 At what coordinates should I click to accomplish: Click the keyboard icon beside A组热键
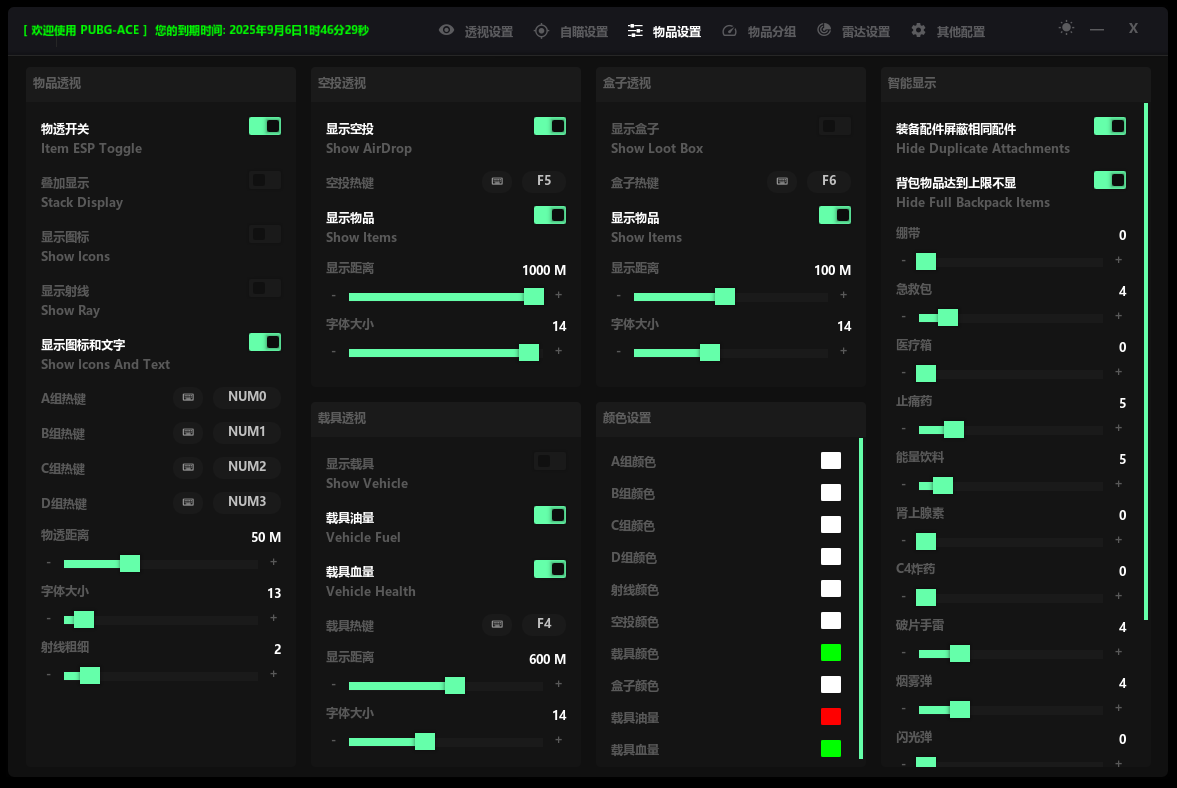pyautogui.click(x=187, y=398)
